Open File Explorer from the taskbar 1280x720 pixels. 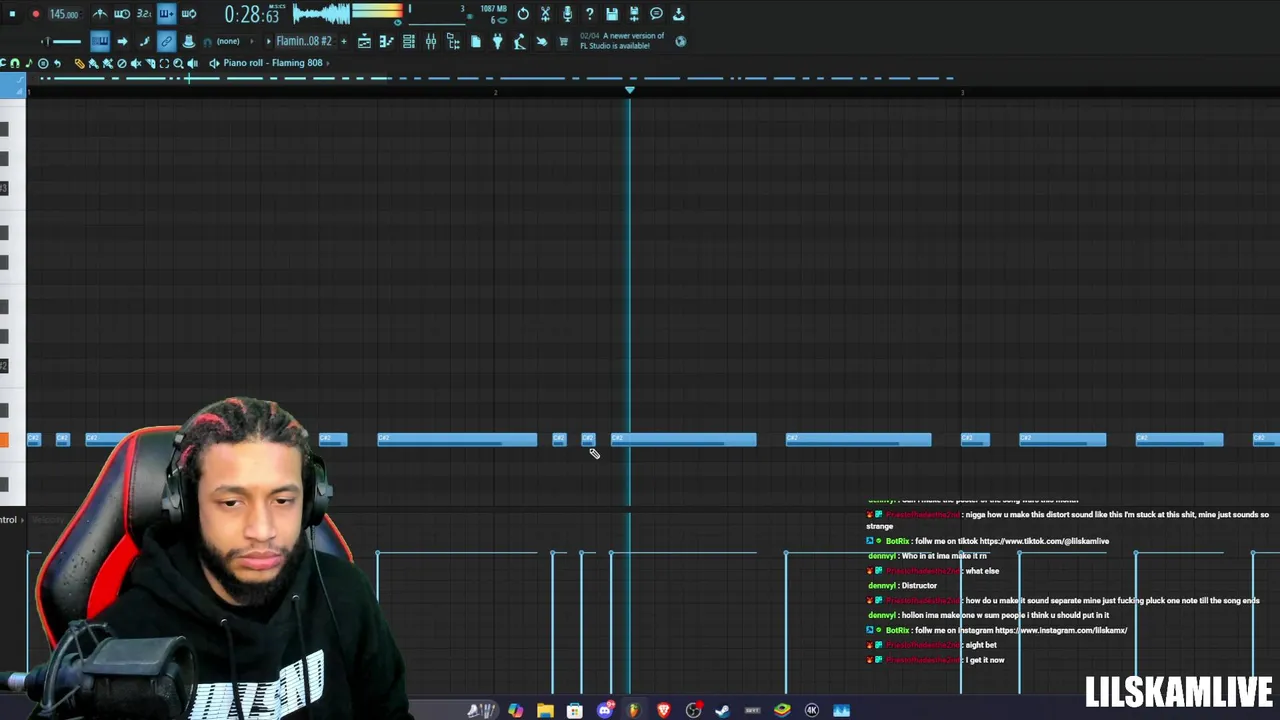pos(545,710)
